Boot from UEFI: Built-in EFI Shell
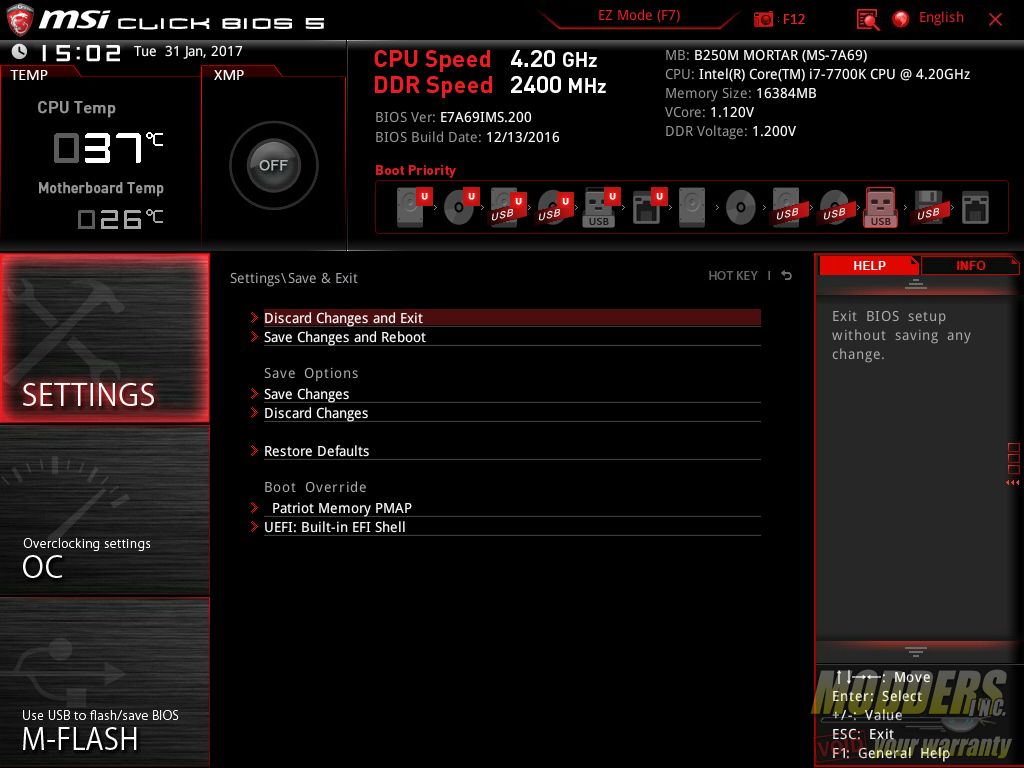Screen dimensions: 1024x768 point(512,527)
